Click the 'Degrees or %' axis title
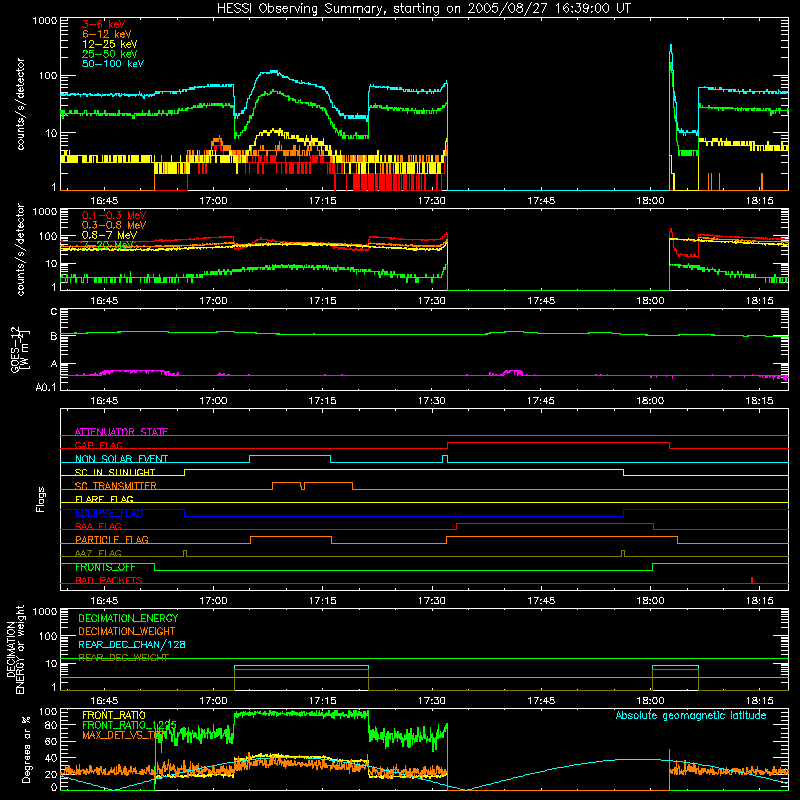 (26, 749)
